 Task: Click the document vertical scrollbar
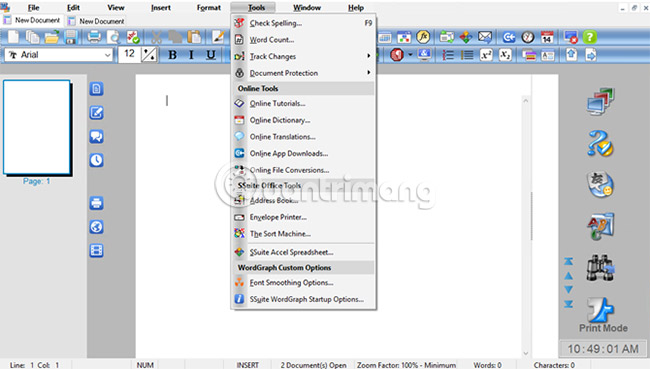(x=526, y=227)
